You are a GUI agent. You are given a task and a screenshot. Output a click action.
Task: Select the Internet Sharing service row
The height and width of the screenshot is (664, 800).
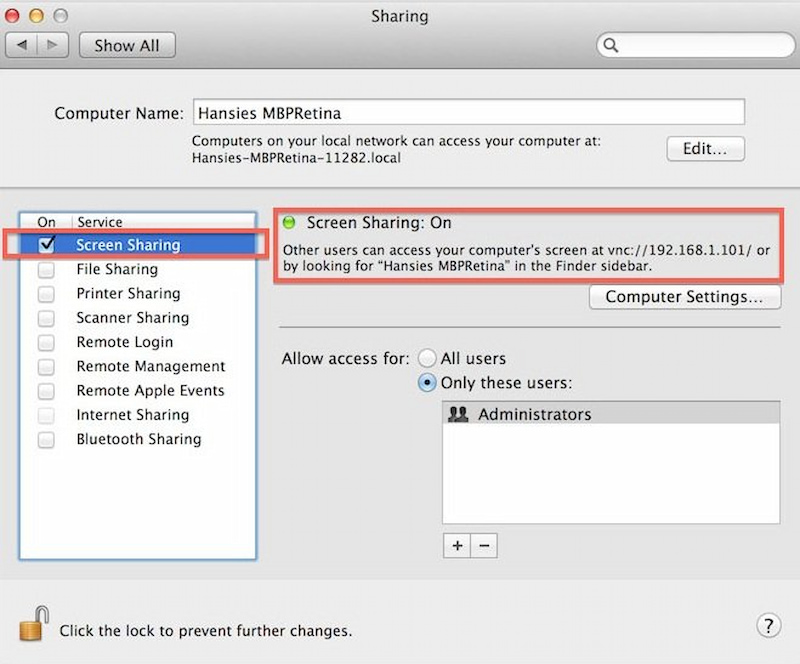coord(138,415)
